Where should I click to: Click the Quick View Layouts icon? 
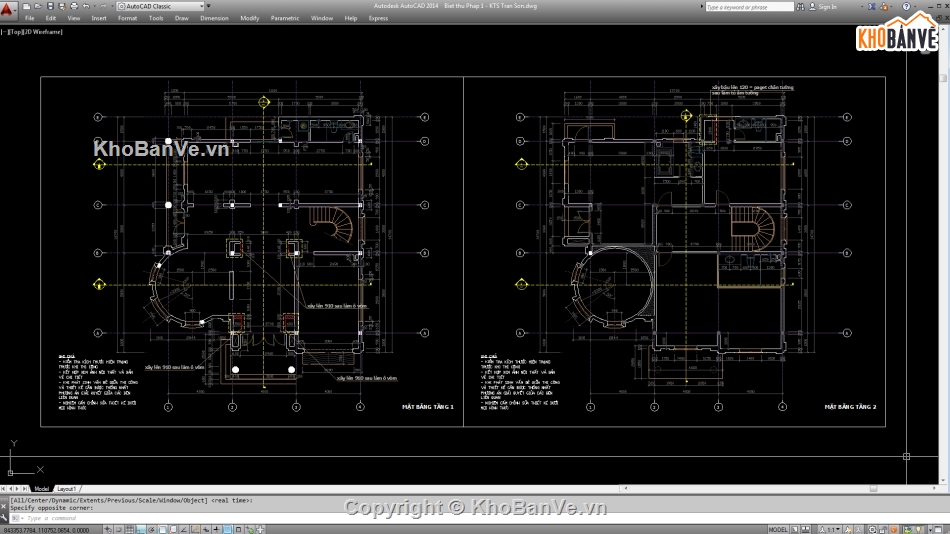794,529
